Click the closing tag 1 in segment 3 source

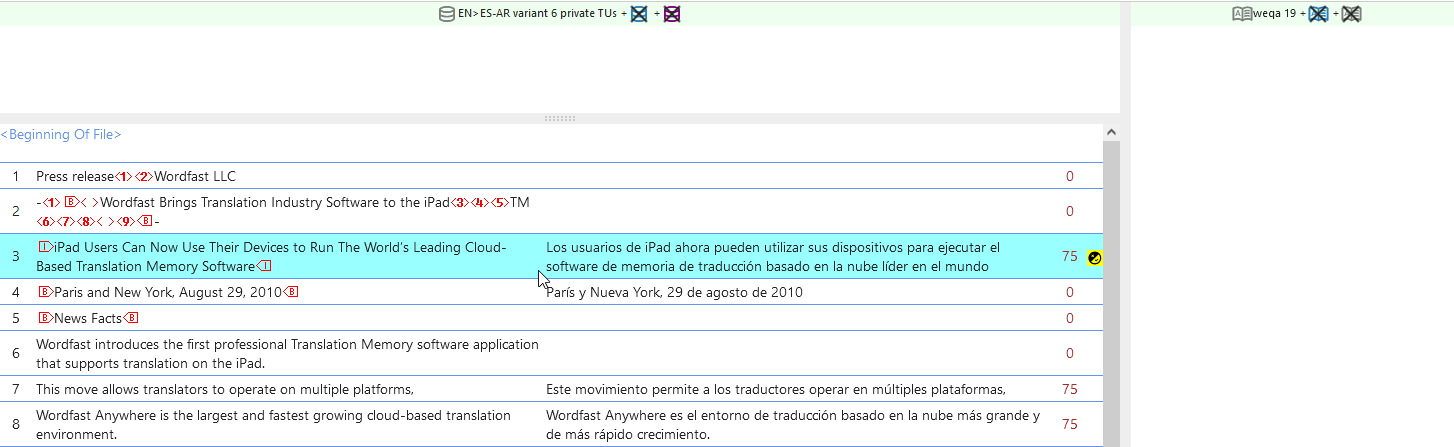tap(263, 266)
